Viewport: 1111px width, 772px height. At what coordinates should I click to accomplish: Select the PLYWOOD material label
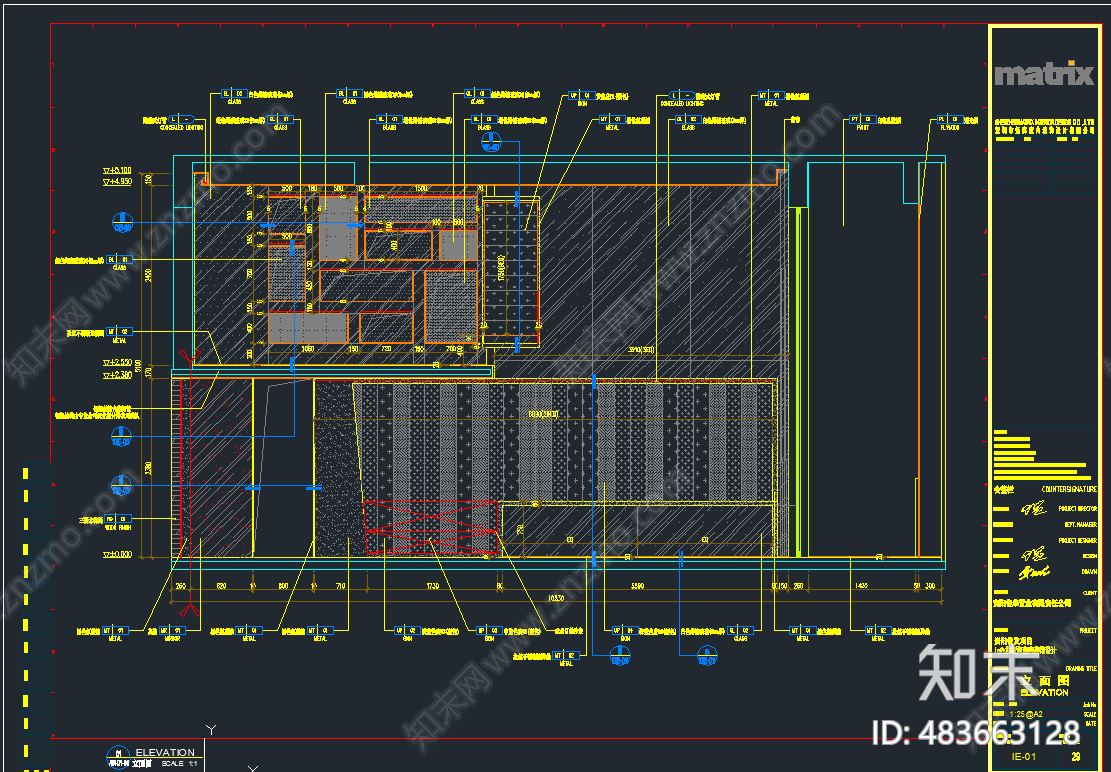click(950, 128)
